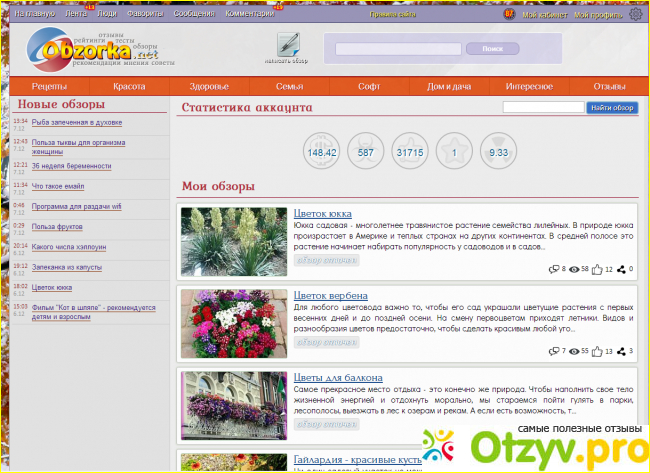The width and height of the screenshot is (650, 473).
Task: Open the Рыба запеченная в духовке link
Action: pos(75,122)
